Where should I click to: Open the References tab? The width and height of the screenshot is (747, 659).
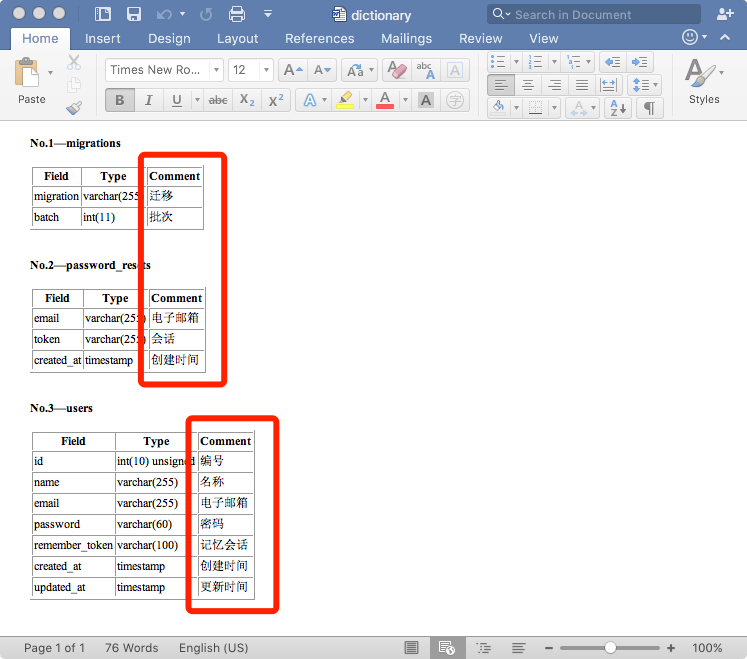[319, 38]
